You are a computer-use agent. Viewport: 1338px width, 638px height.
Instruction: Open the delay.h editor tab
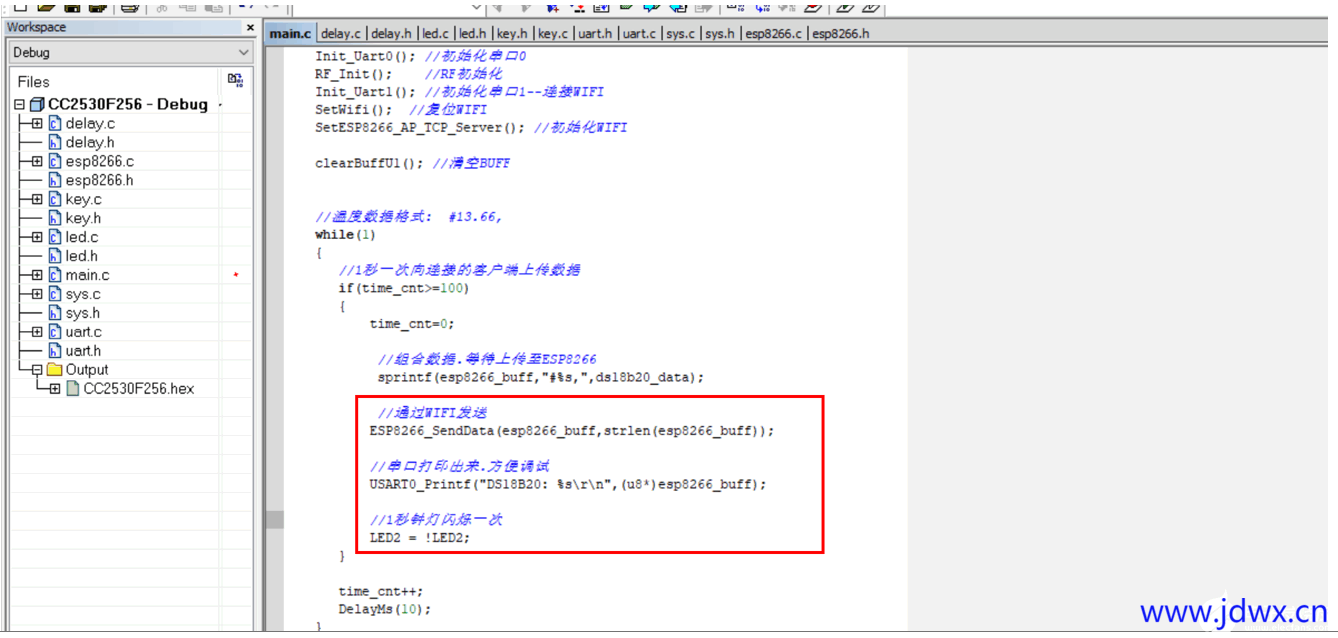pyautogui.click(x=392, y=34)
